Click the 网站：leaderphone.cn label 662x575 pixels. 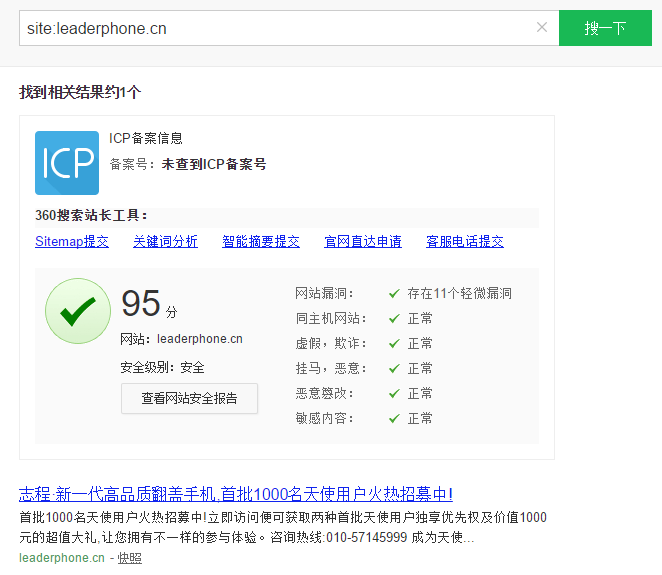[x=182, y=339]
